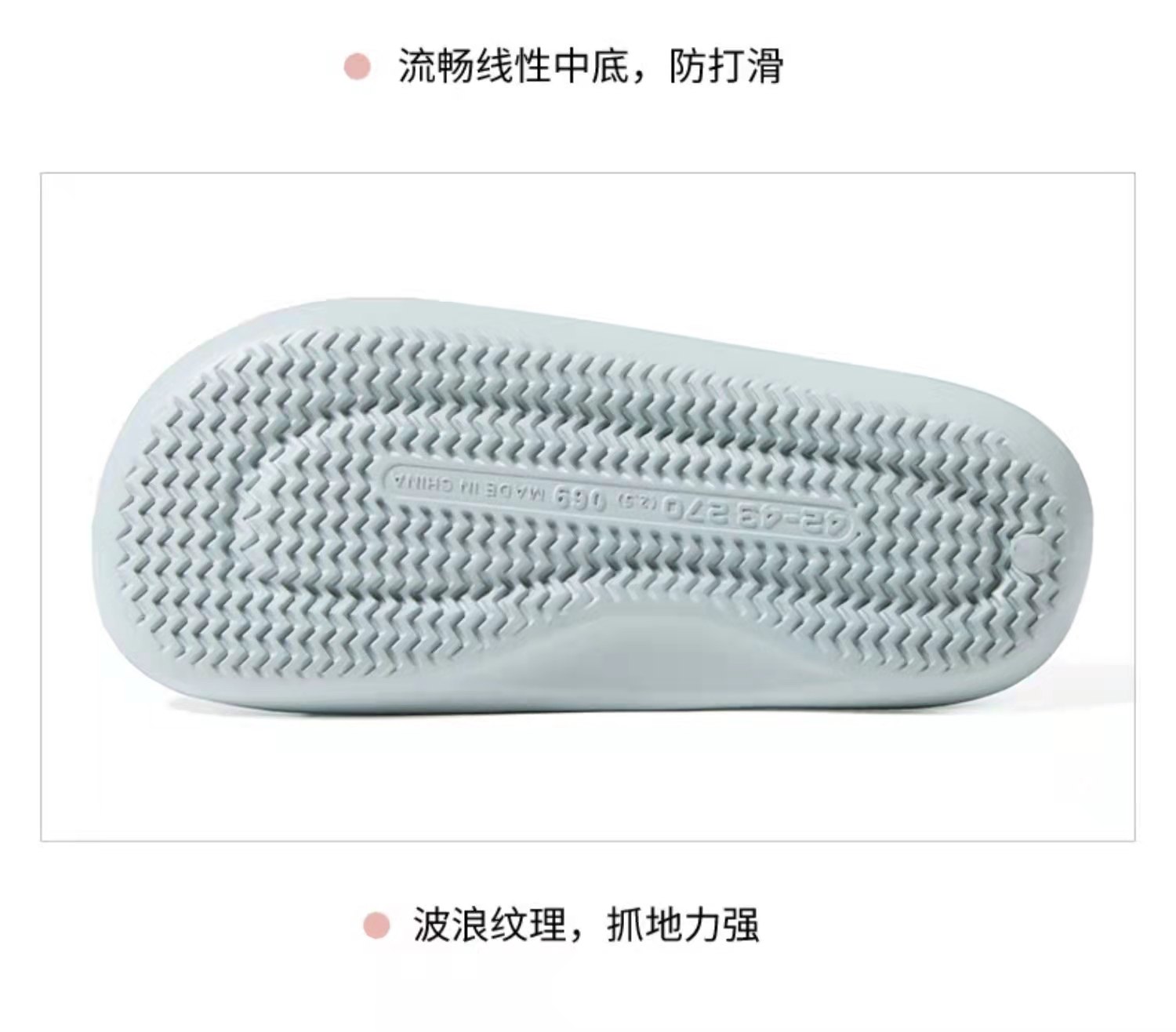The image size is (1176, 1032).
Task: Click the embossed 069 number on the sole
Action: pos(581,498)
